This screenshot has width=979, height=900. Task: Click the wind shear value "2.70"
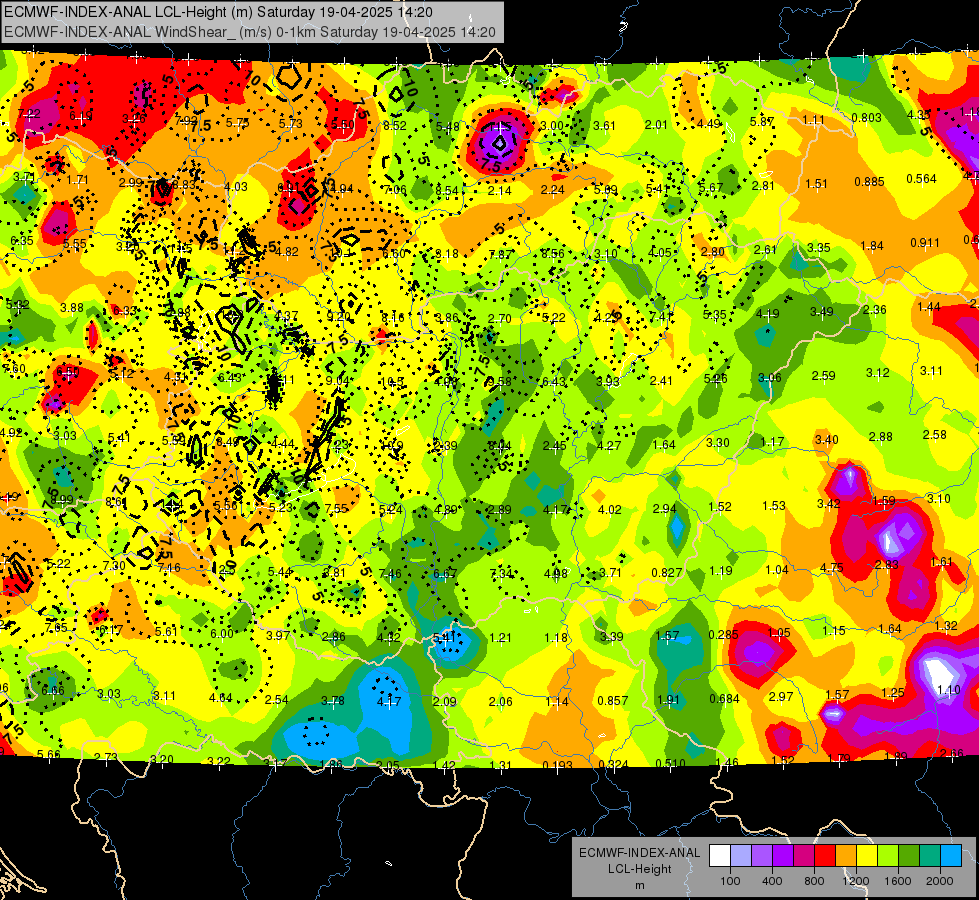pyautogui.click(x=499, y=319)
